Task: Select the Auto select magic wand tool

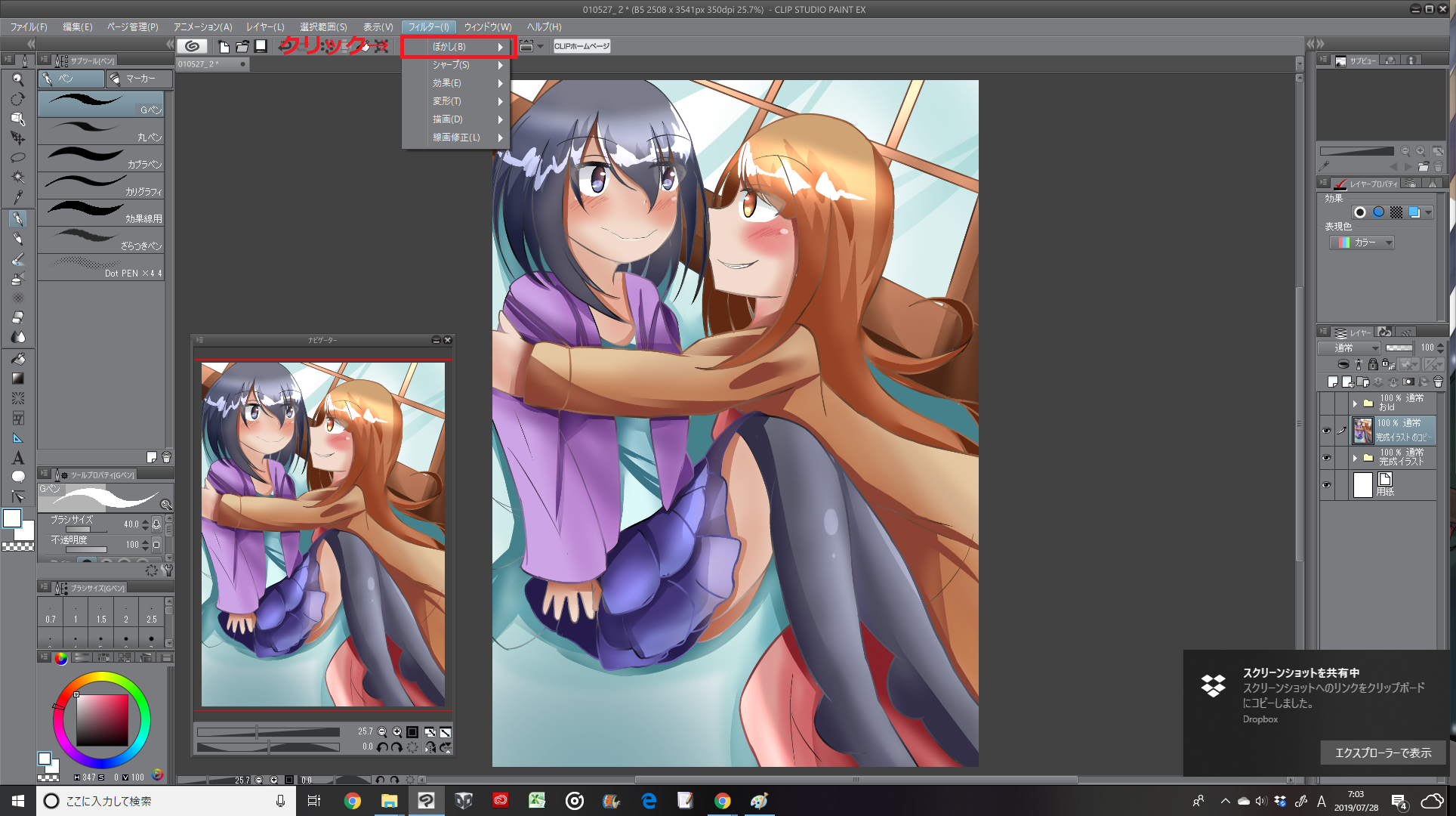Action: click(18, 178)
